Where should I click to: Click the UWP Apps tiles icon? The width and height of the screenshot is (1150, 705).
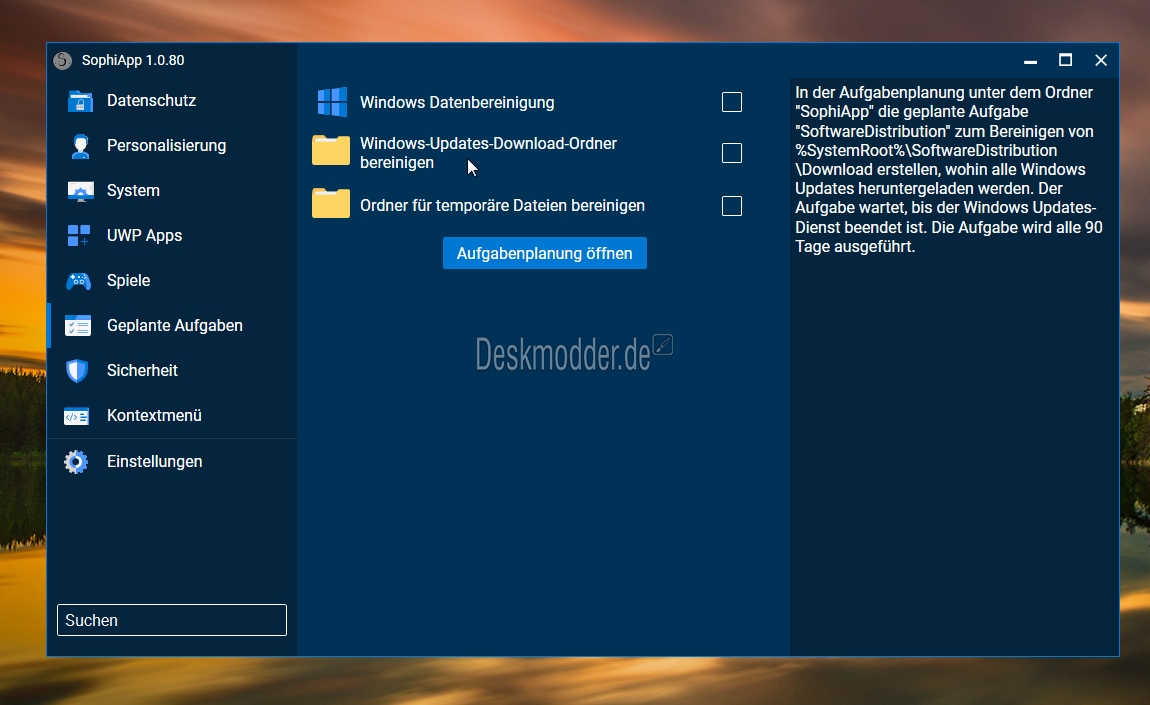click(78, 235)
